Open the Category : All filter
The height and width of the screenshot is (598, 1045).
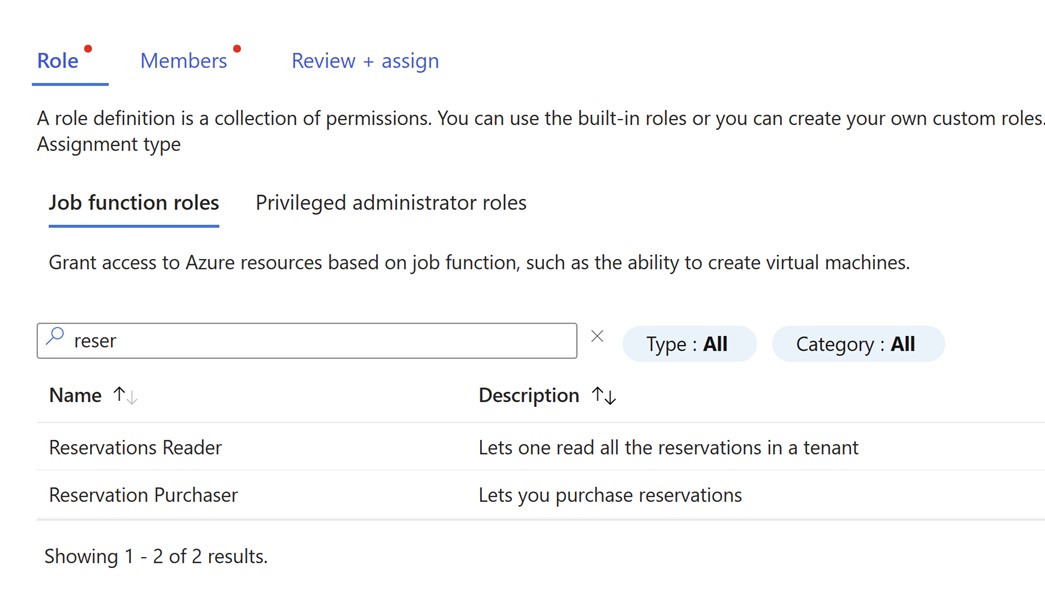[x=856, y=344]
